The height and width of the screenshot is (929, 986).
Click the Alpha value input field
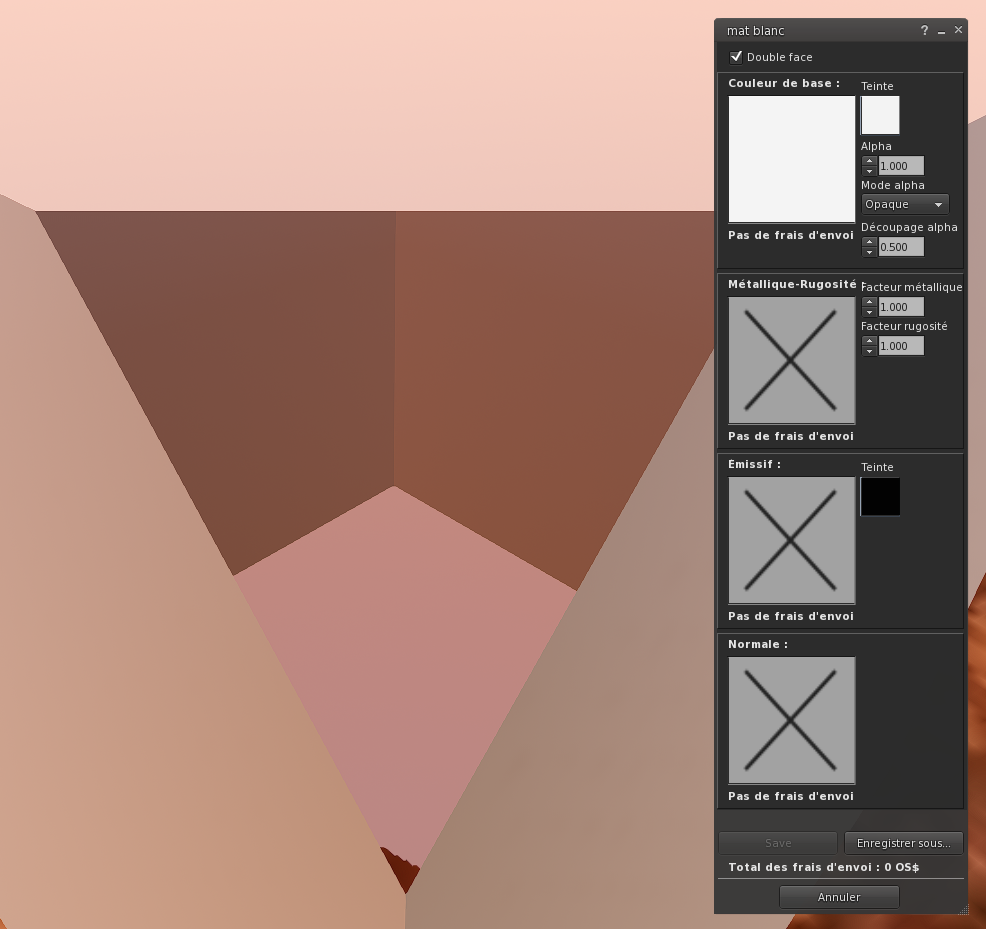coord(900,166)
